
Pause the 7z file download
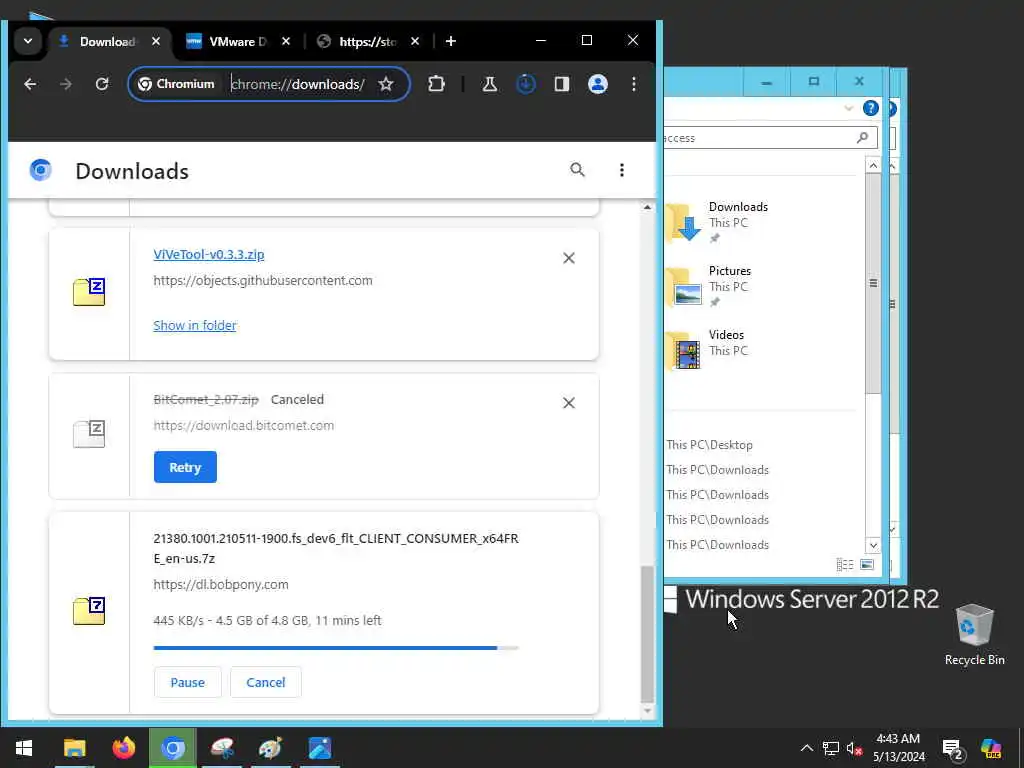tap(187, 682)
